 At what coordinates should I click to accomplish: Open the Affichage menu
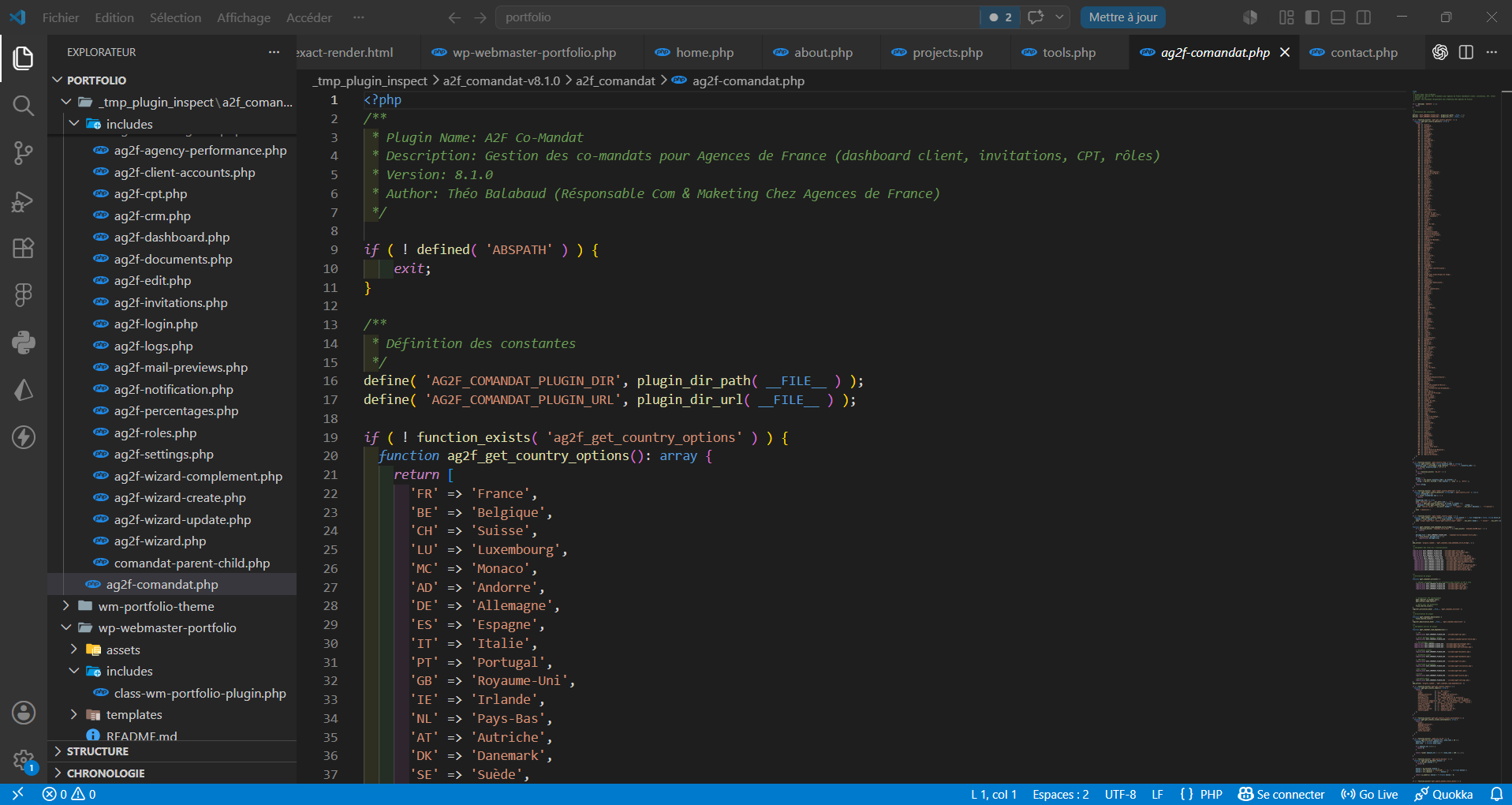[244, 17]
